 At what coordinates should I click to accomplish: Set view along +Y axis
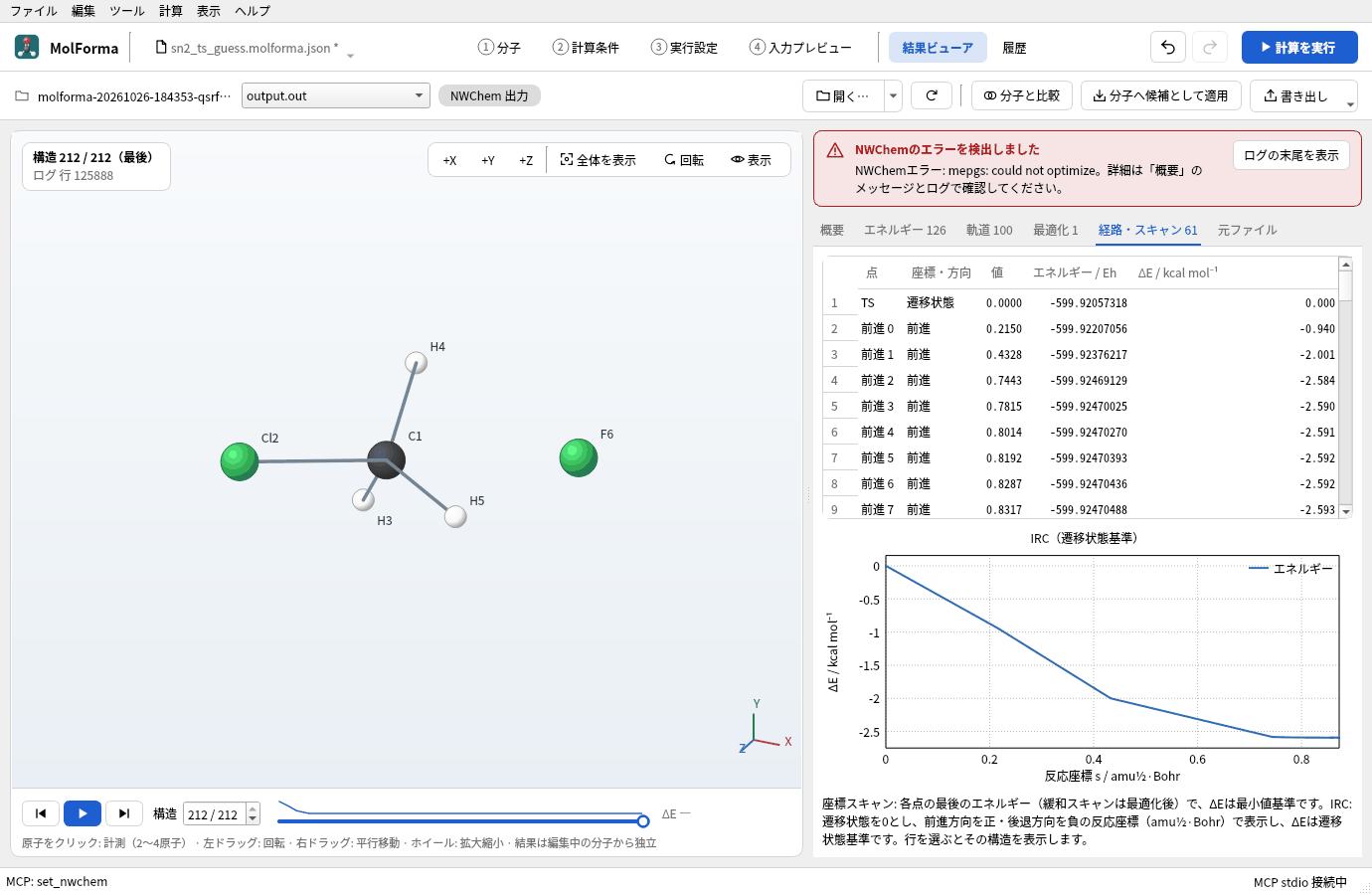(488, 160)
